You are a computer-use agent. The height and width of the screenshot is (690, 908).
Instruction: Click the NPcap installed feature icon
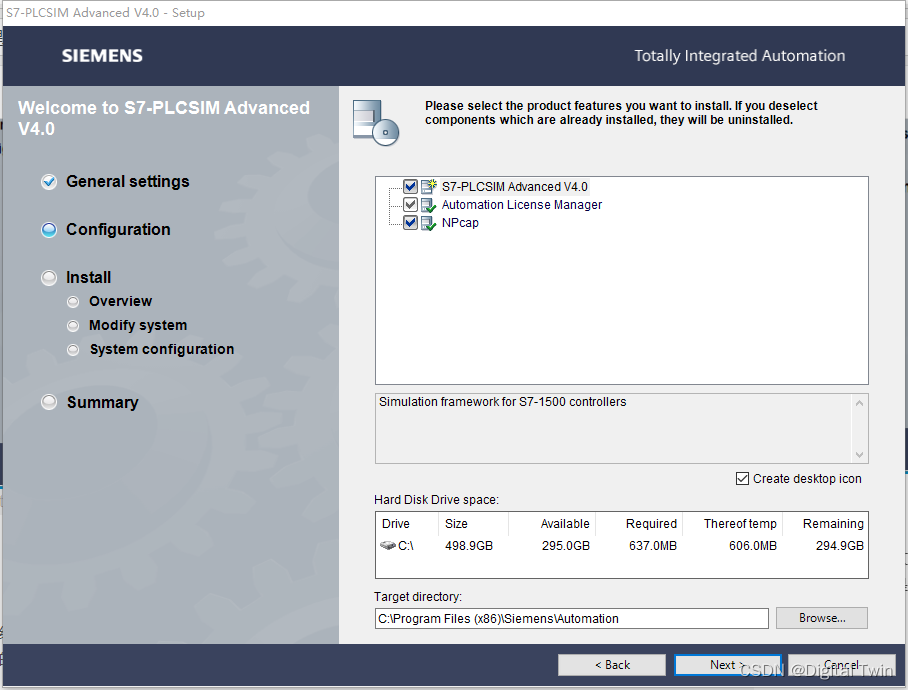pos(429,223)
